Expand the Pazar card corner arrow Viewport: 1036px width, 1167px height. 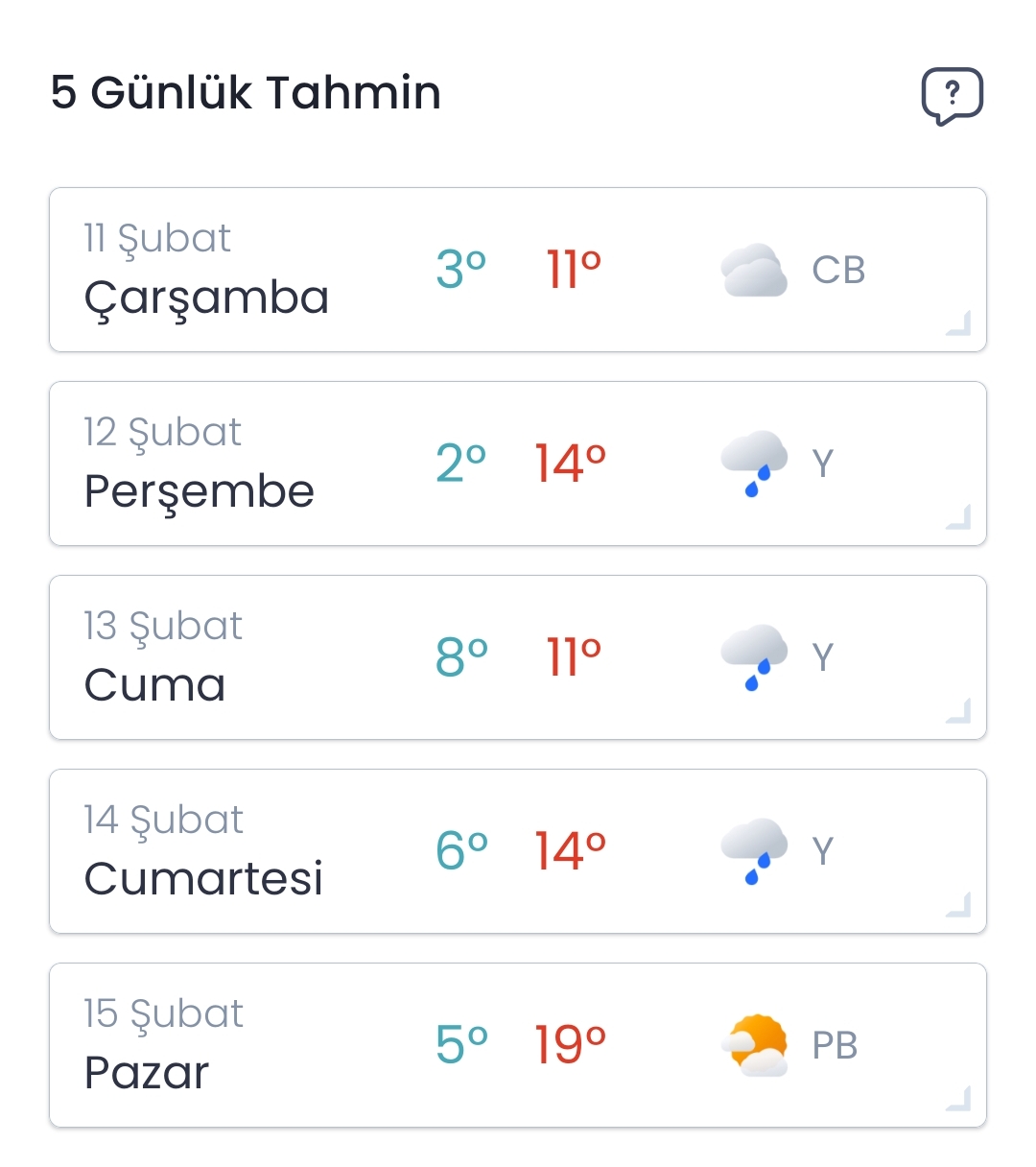[x=958, y=1098]
